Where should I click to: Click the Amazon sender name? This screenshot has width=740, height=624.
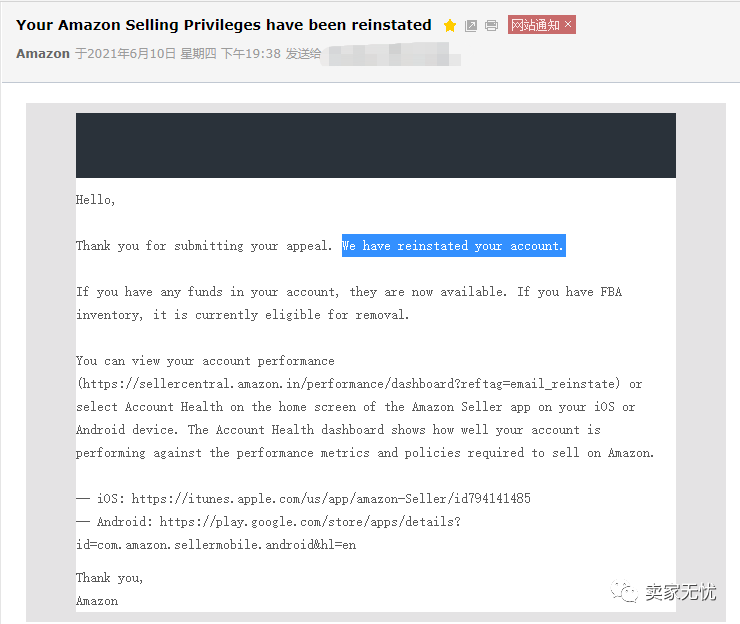(x=43, y=54)
